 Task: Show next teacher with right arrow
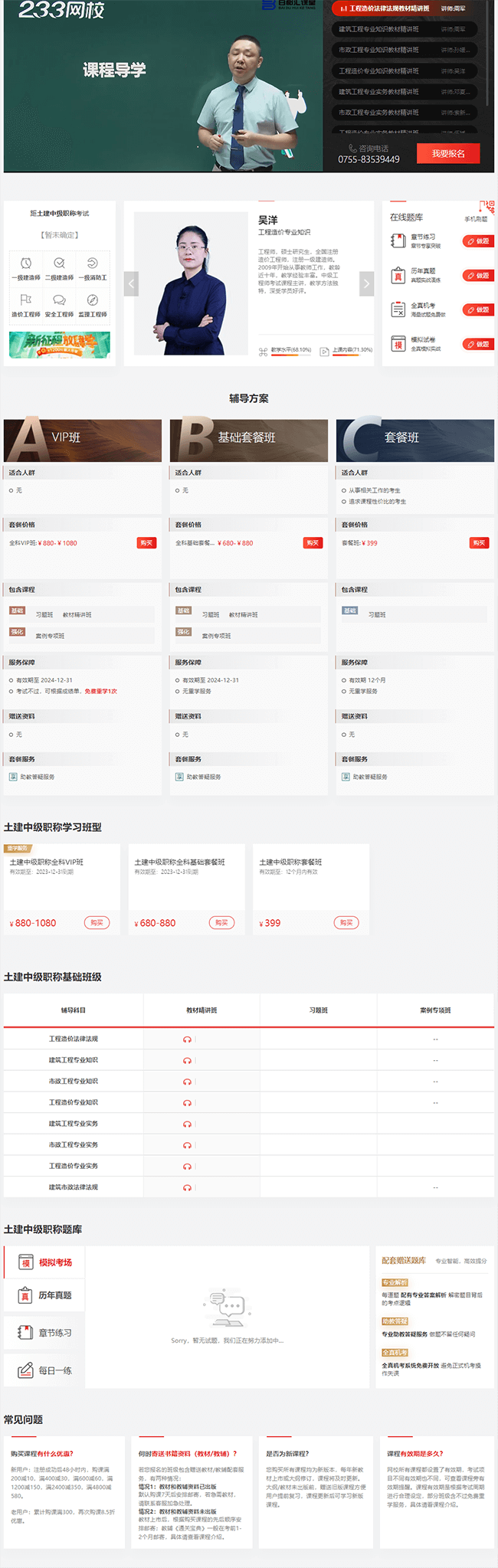366,283
